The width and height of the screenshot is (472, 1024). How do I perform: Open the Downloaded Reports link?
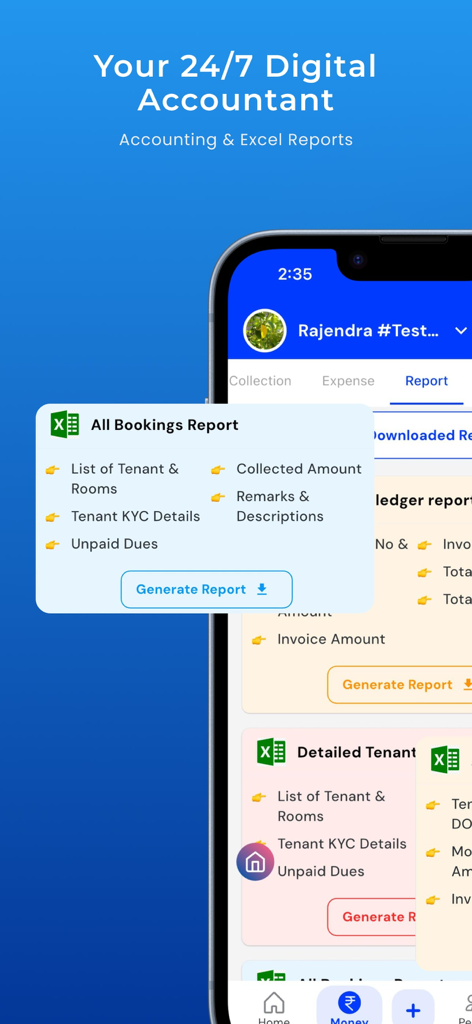pyautogui.click(x=421, y=435)
